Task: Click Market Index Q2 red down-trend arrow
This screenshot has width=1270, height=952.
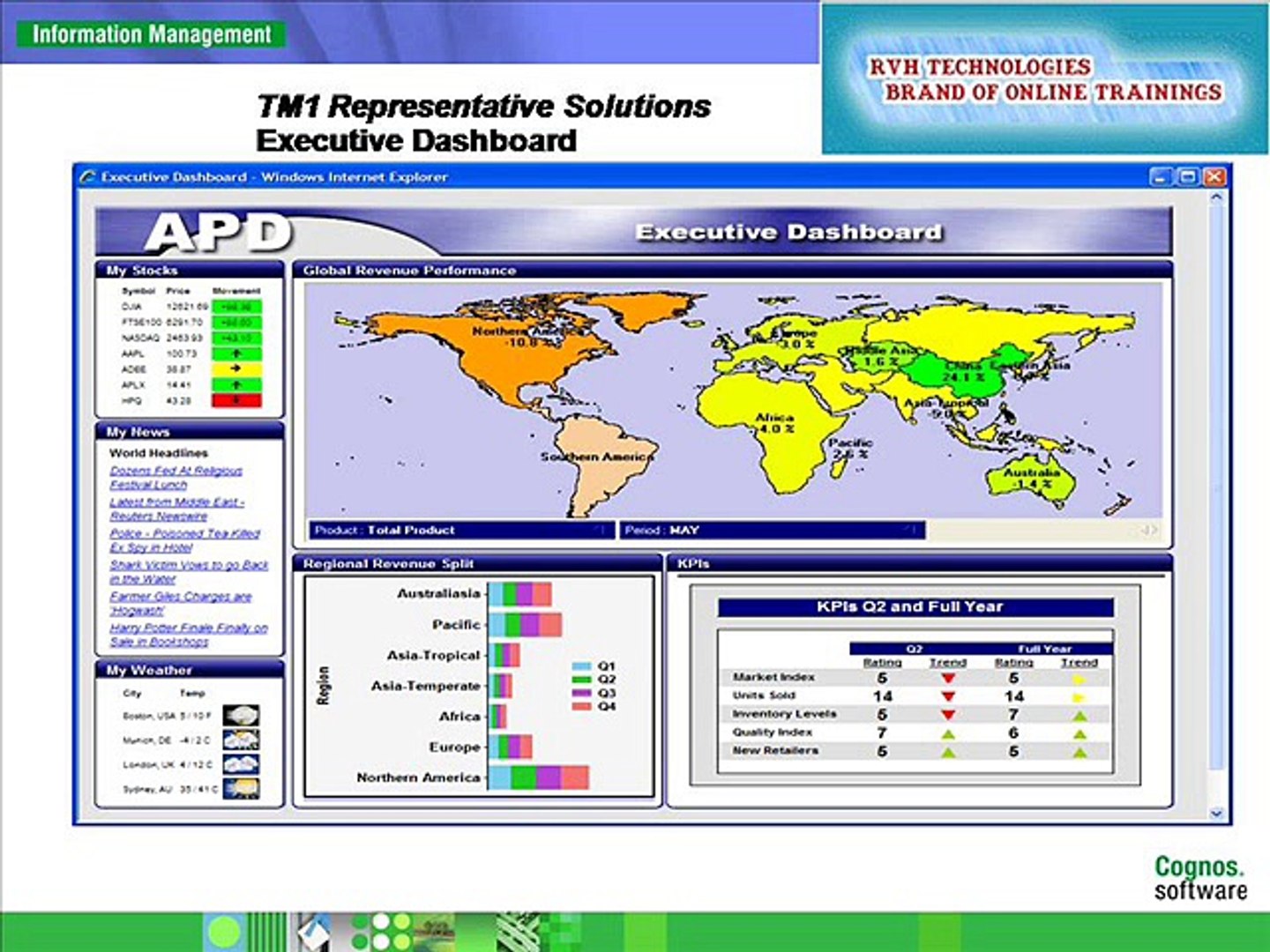Action: point(948,679)
